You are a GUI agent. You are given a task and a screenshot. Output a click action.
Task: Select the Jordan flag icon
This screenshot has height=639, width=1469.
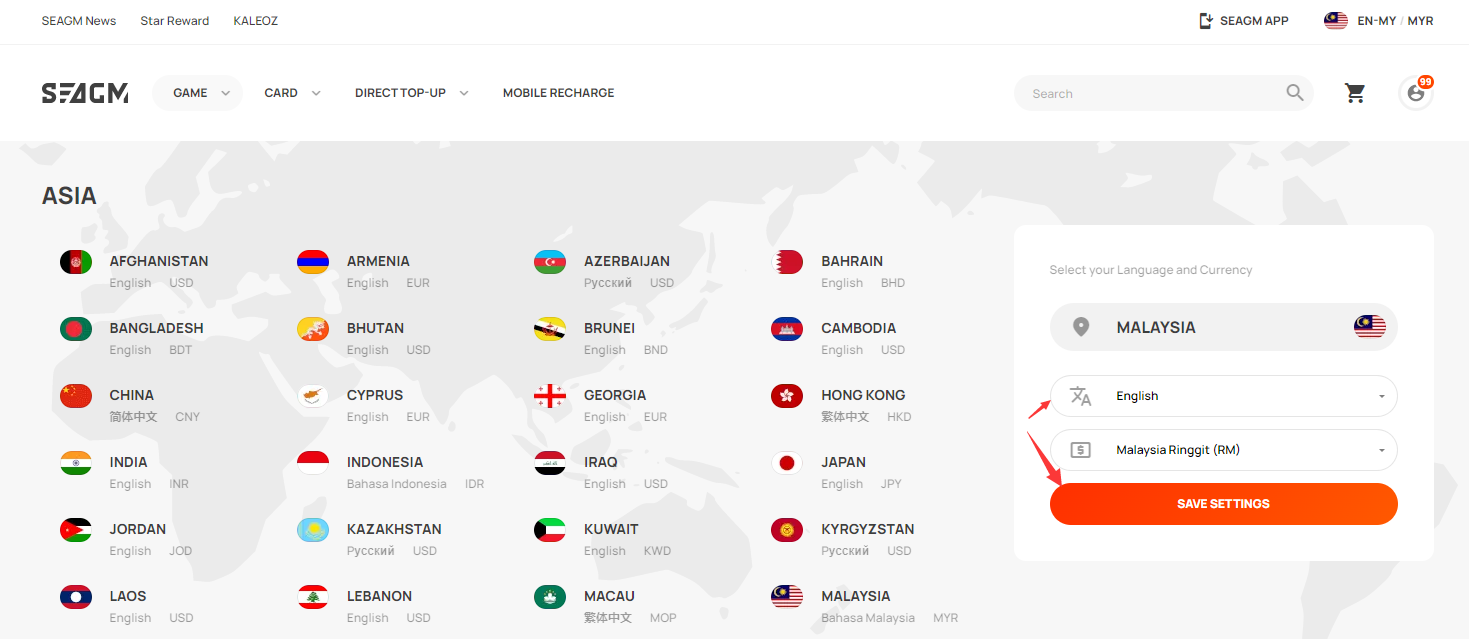pos(76,530)
